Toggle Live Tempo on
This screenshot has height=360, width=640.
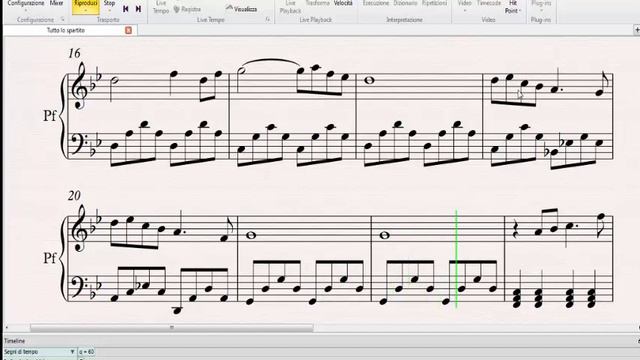coord(161,7)
